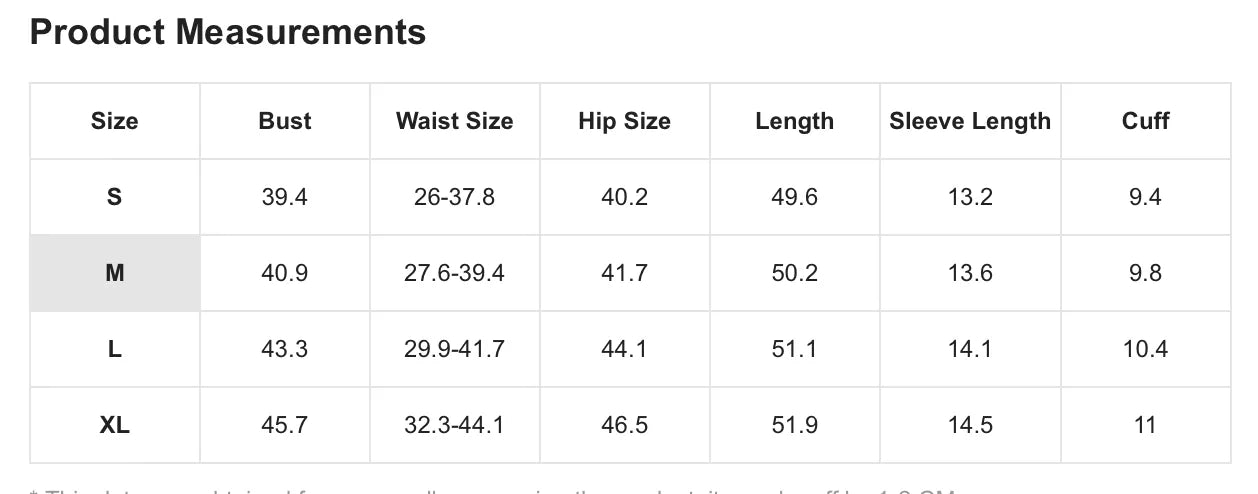1258x494 pixels.
Task: Click length value 51.9 for size XL
Action: coord(794,425)
